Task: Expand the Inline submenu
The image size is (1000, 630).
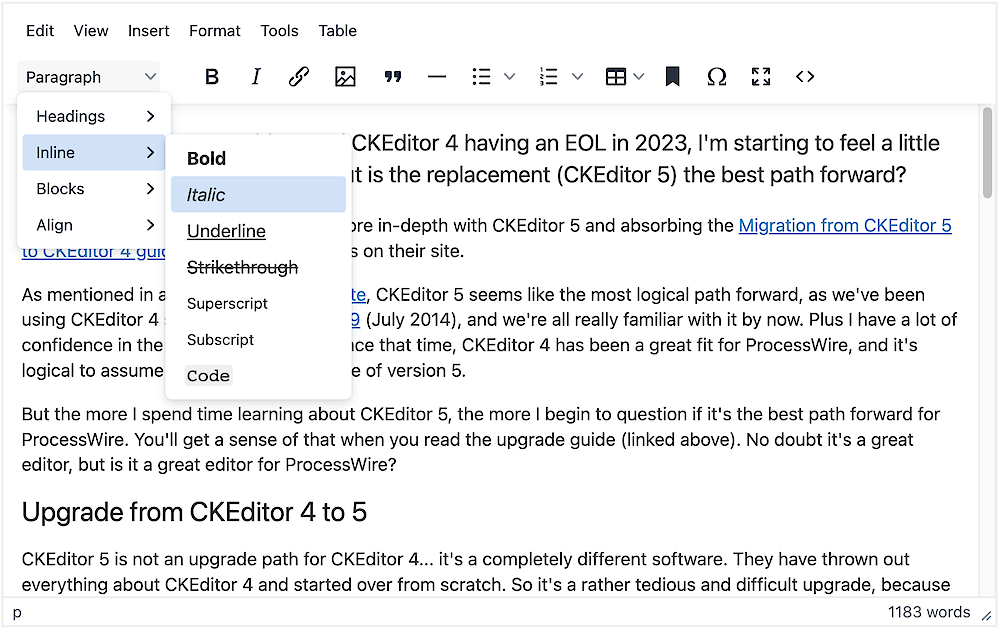Action: (x=94, y=153)
